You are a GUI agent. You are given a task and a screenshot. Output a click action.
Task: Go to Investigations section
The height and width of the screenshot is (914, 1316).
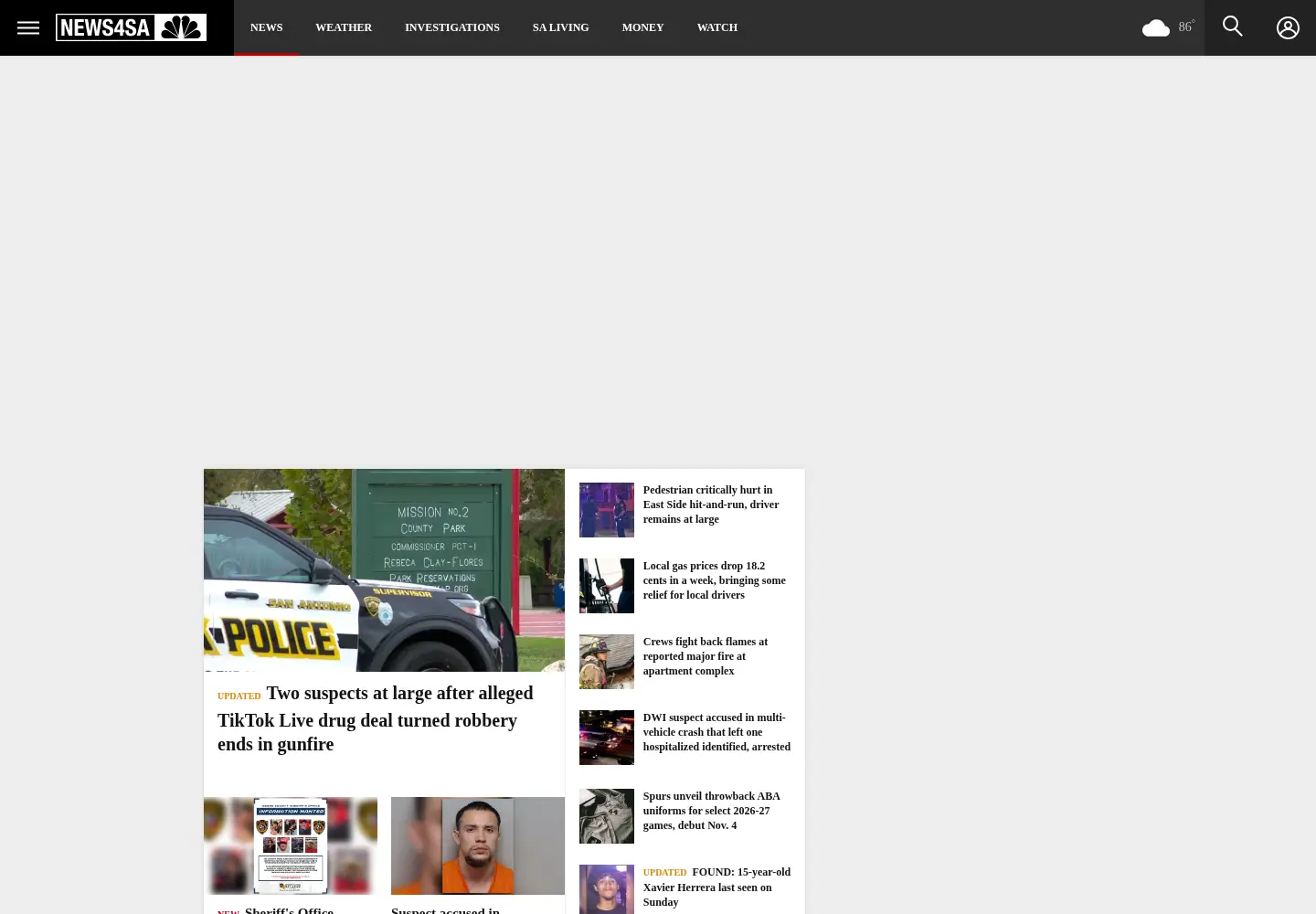[x=452, y=27]
